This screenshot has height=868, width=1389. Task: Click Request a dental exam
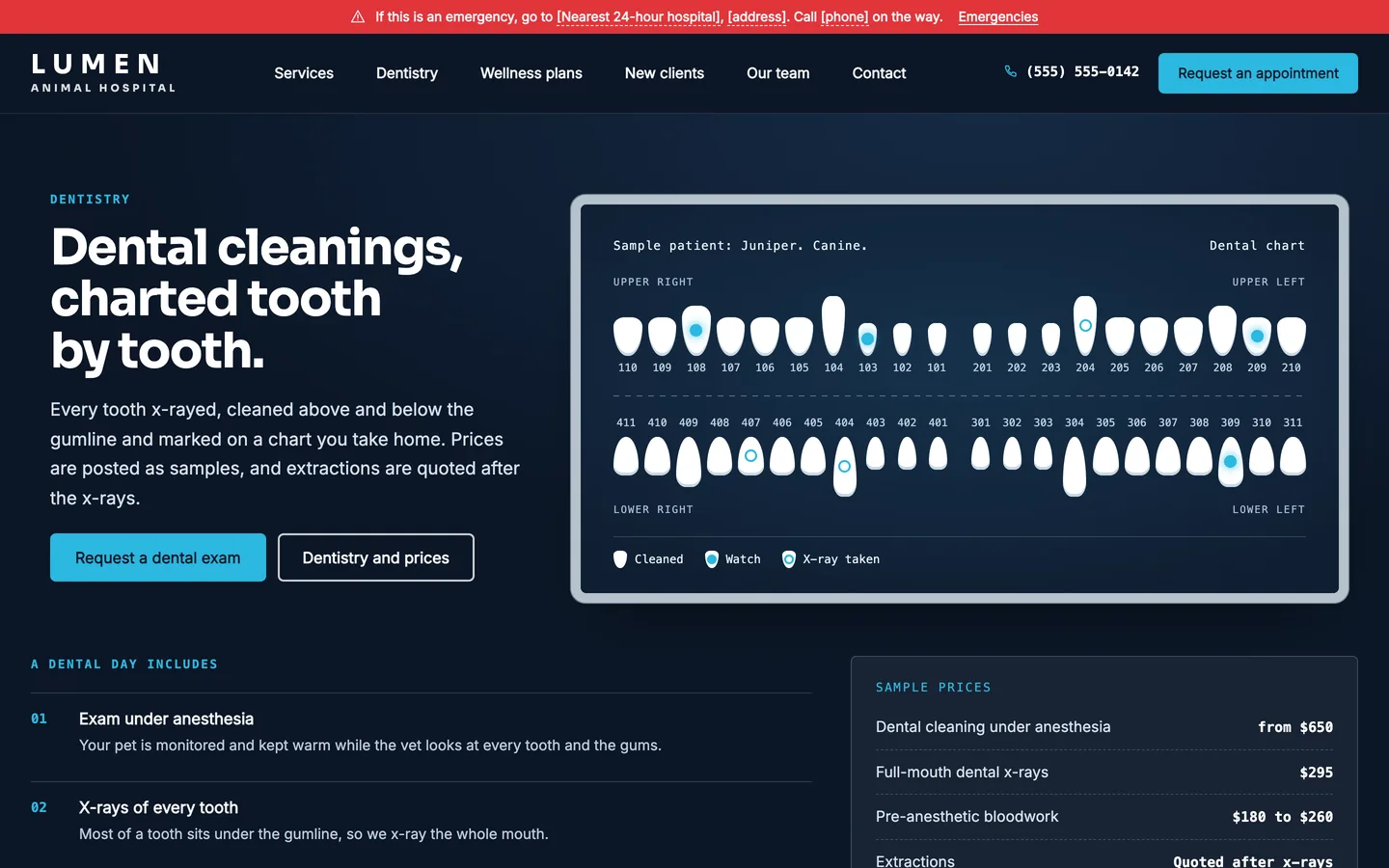pos(158,557)
